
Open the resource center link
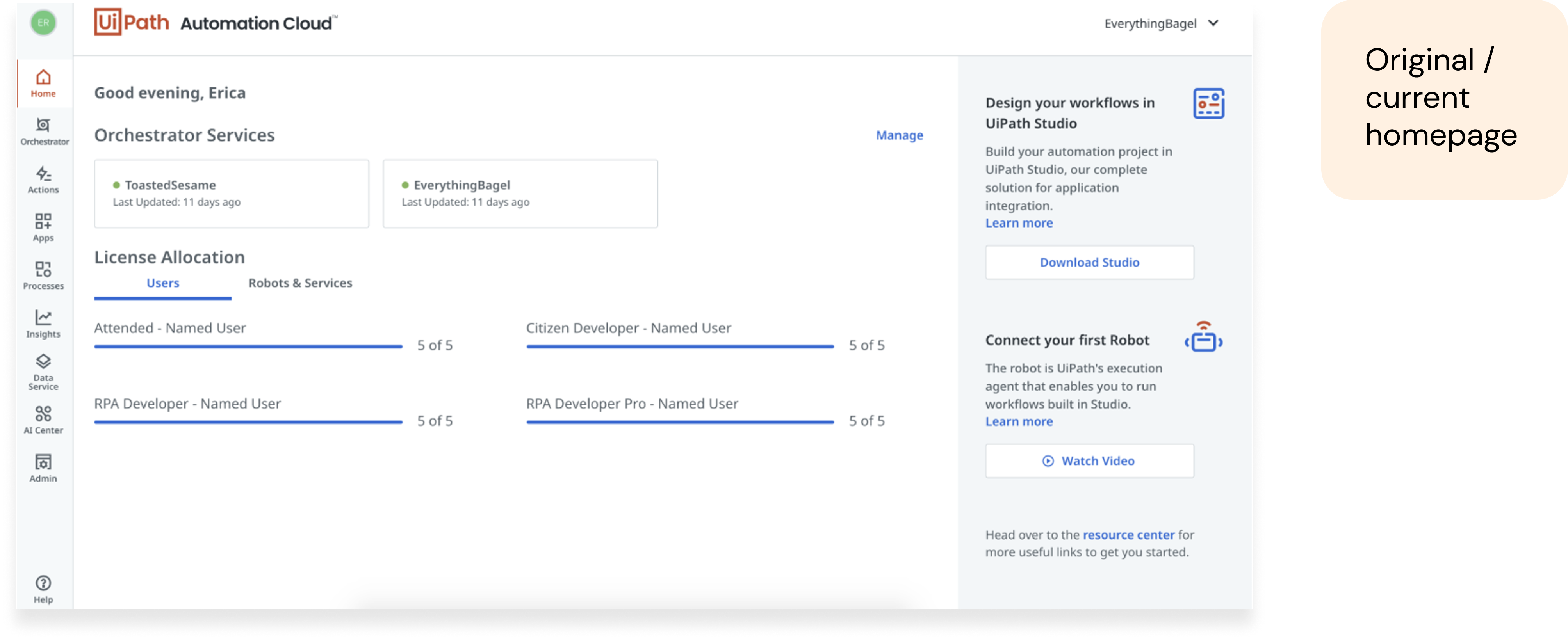(x=1128, y=535)
